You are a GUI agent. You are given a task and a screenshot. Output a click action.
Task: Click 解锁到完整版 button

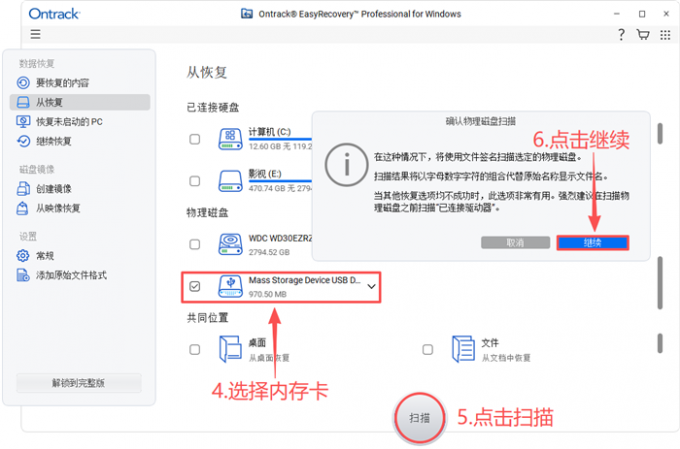[x=79, y=383]
